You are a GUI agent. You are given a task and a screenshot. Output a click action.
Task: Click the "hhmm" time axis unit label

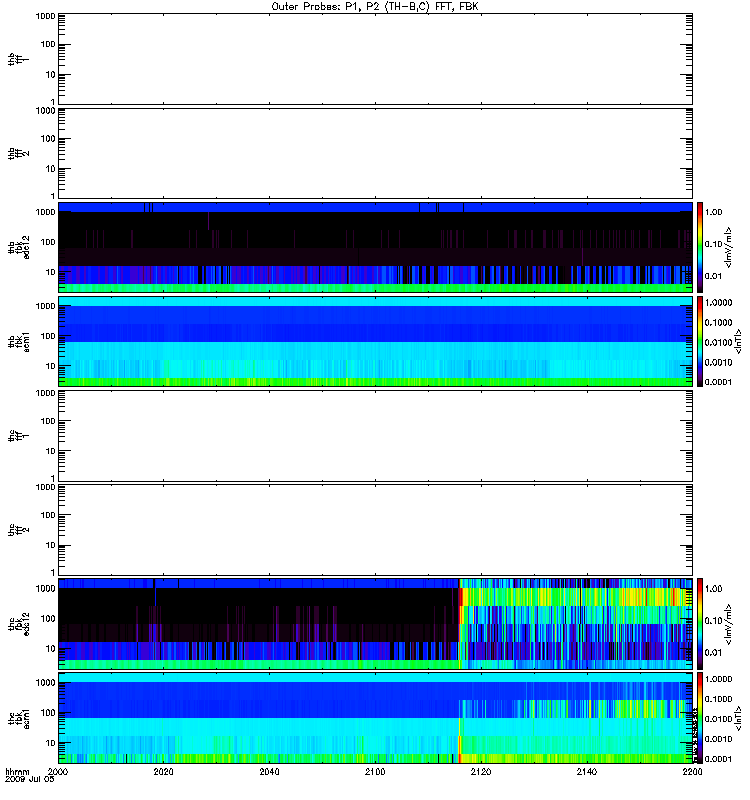click(17, 771)
